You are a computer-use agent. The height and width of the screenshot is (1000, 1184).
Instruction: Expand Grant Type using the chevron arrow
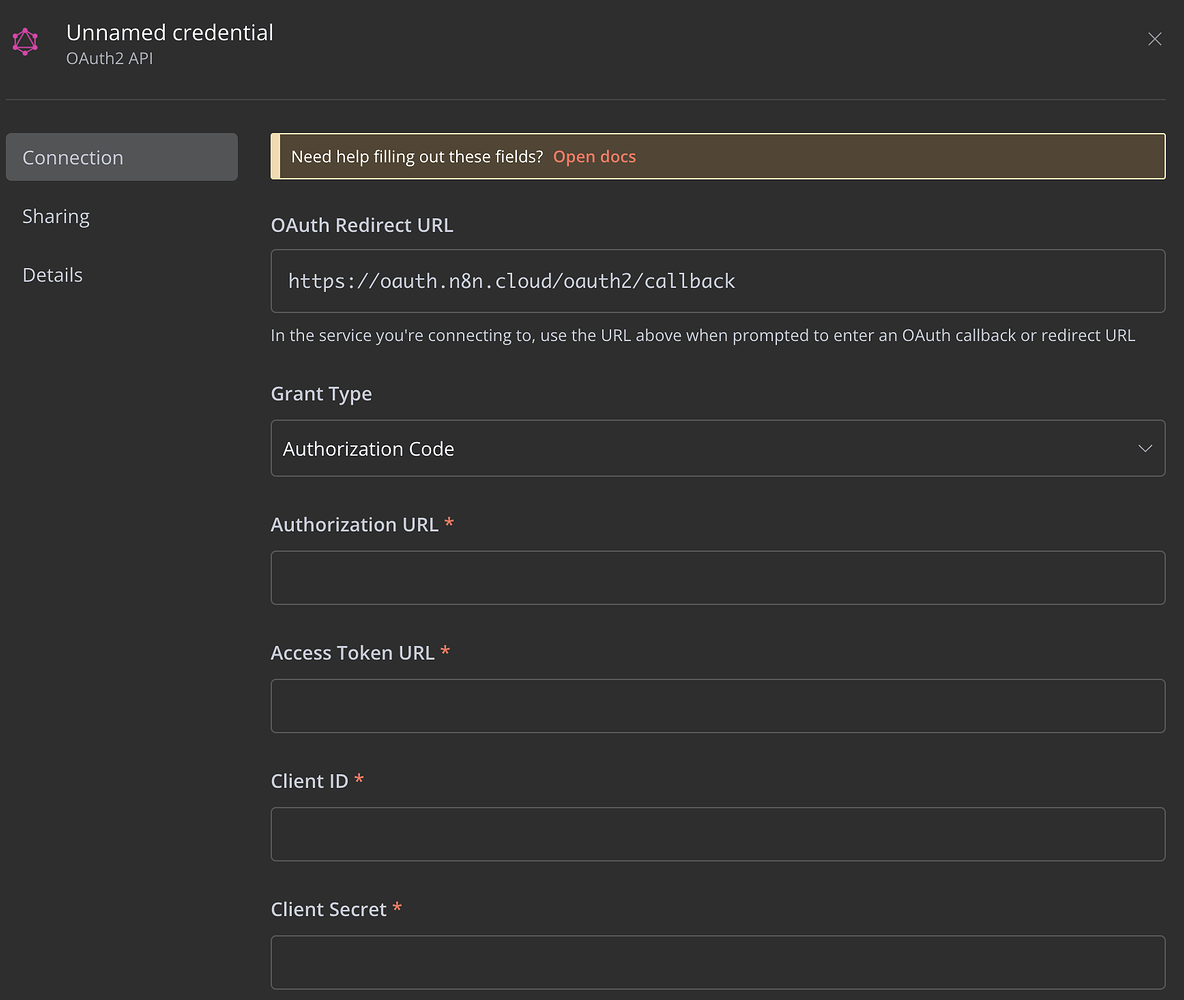[x=1145, y=449]
